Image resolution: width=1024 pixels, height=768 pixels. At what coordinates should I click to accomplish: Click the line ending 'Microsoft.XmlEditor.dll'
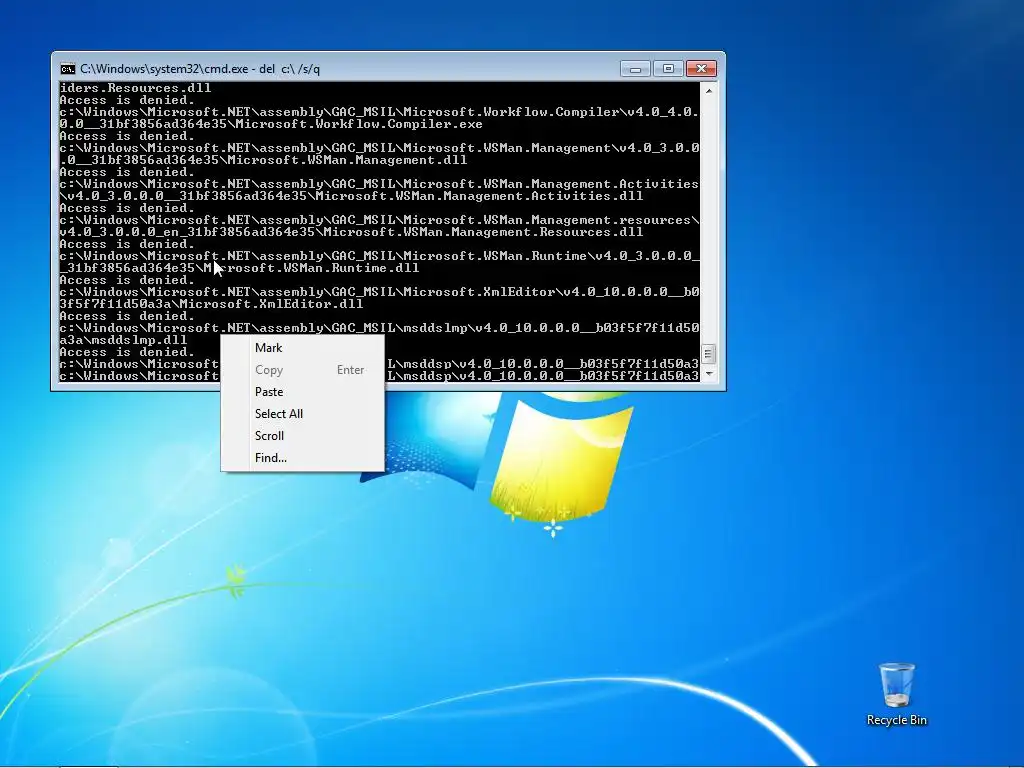[x=211, y=304]
